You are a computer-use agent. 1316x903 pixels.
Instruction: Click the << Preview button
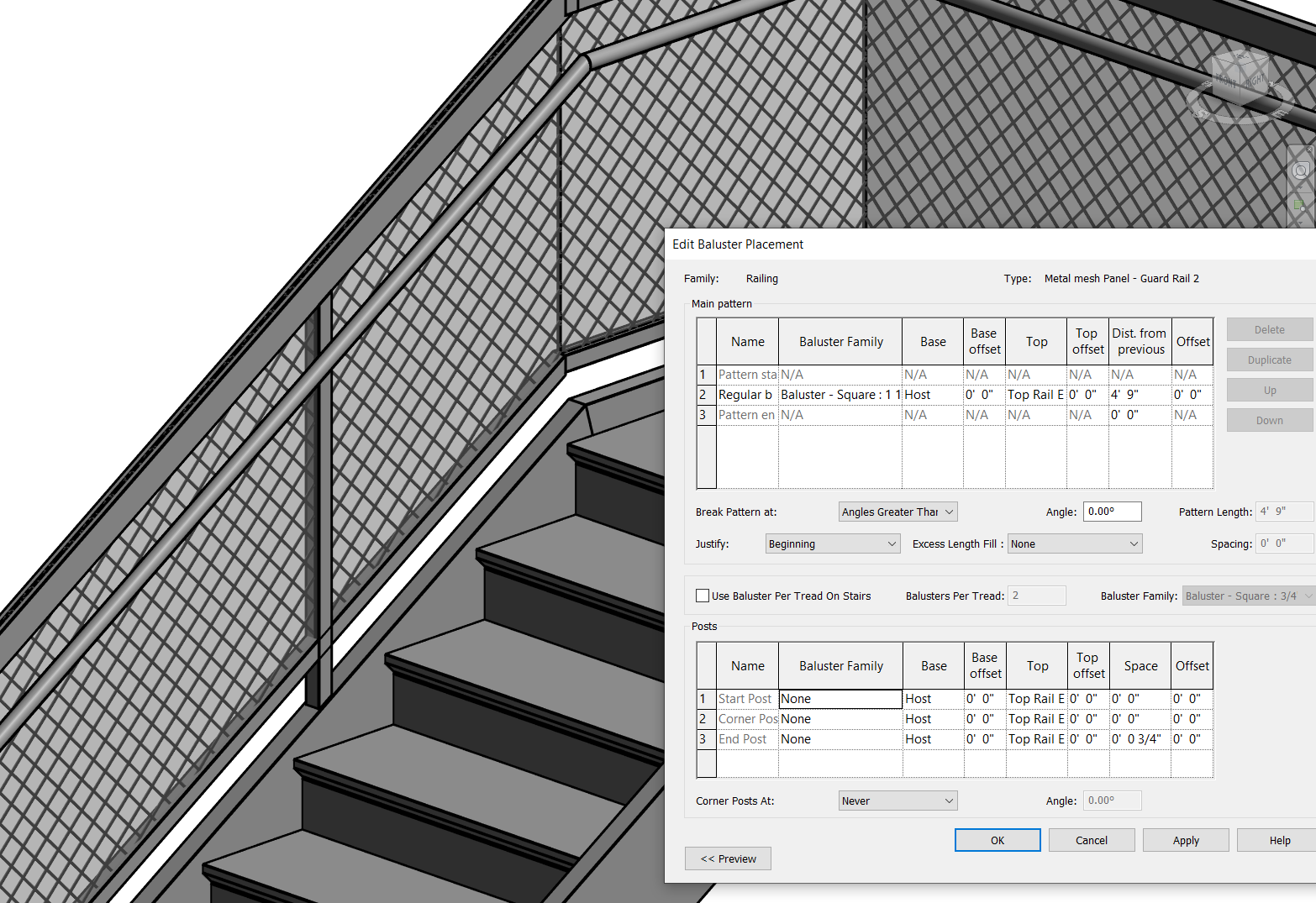coord(728,858)
